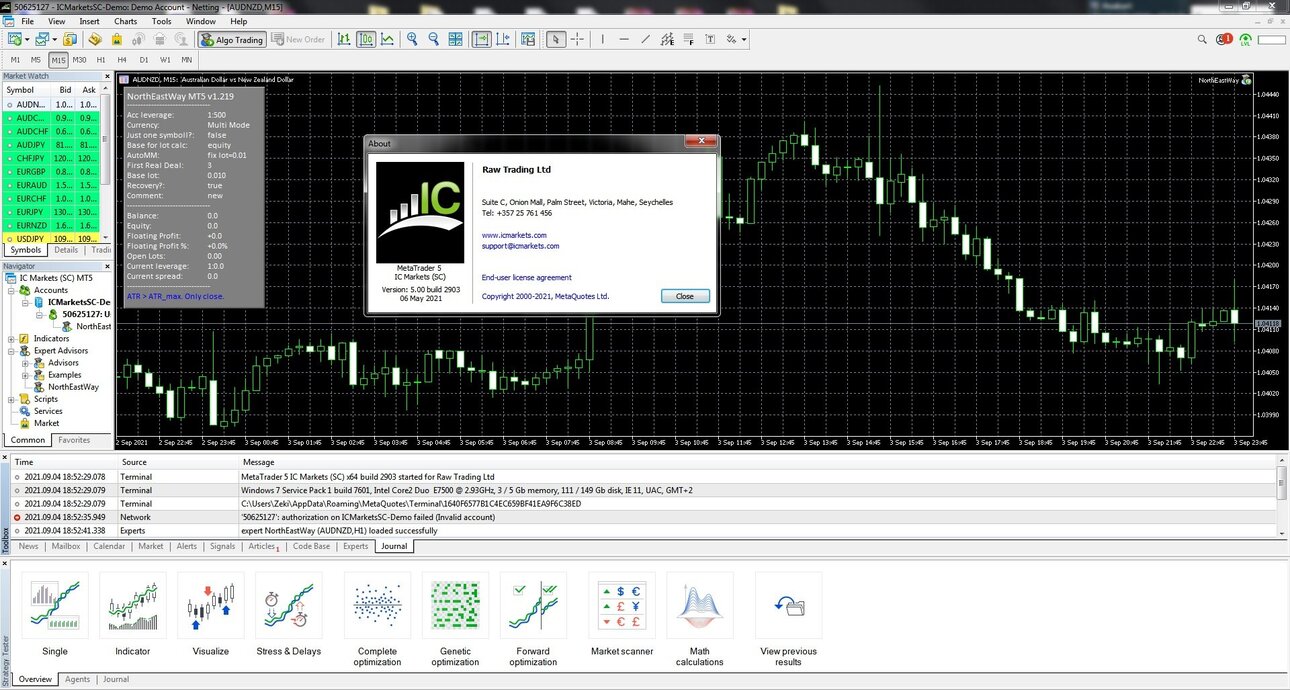Select the H4 timeframe
Viewport: 1290px width, 690px height.
tap(122, 60)
